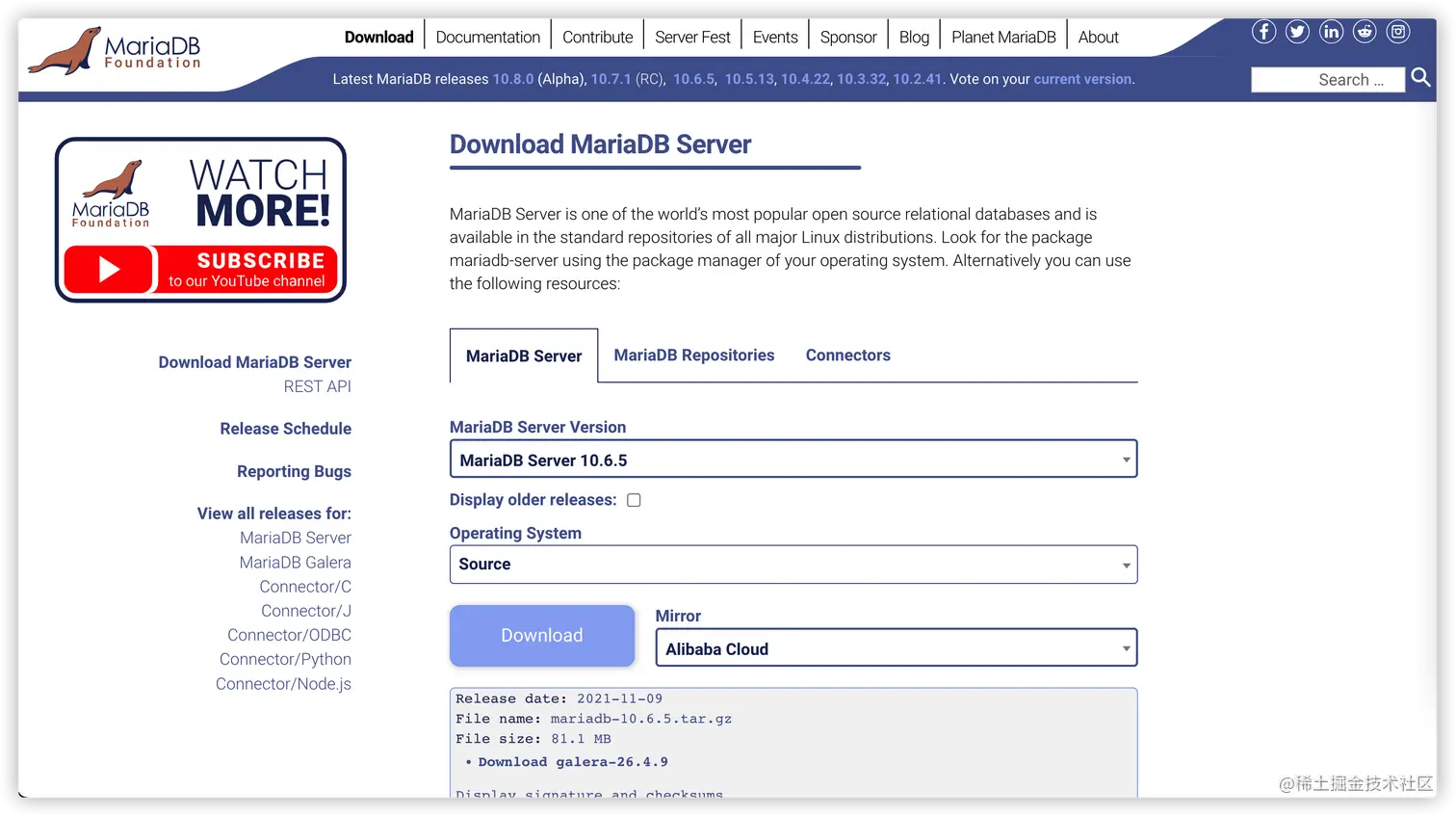
Task: Click into the Search field
Action: click(1328, 80)
